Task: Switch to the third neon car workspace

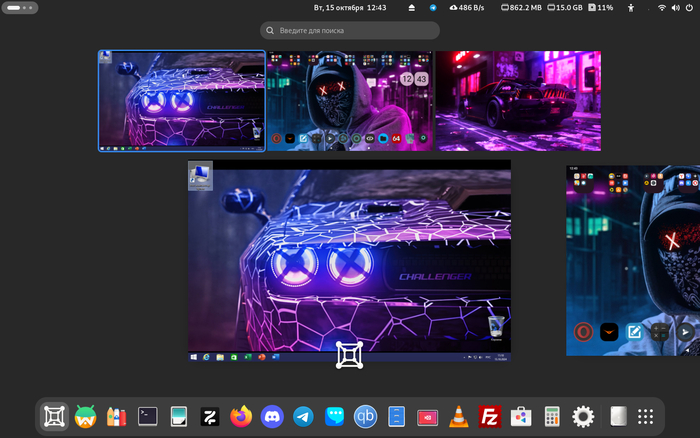Action: pos(518,101)
